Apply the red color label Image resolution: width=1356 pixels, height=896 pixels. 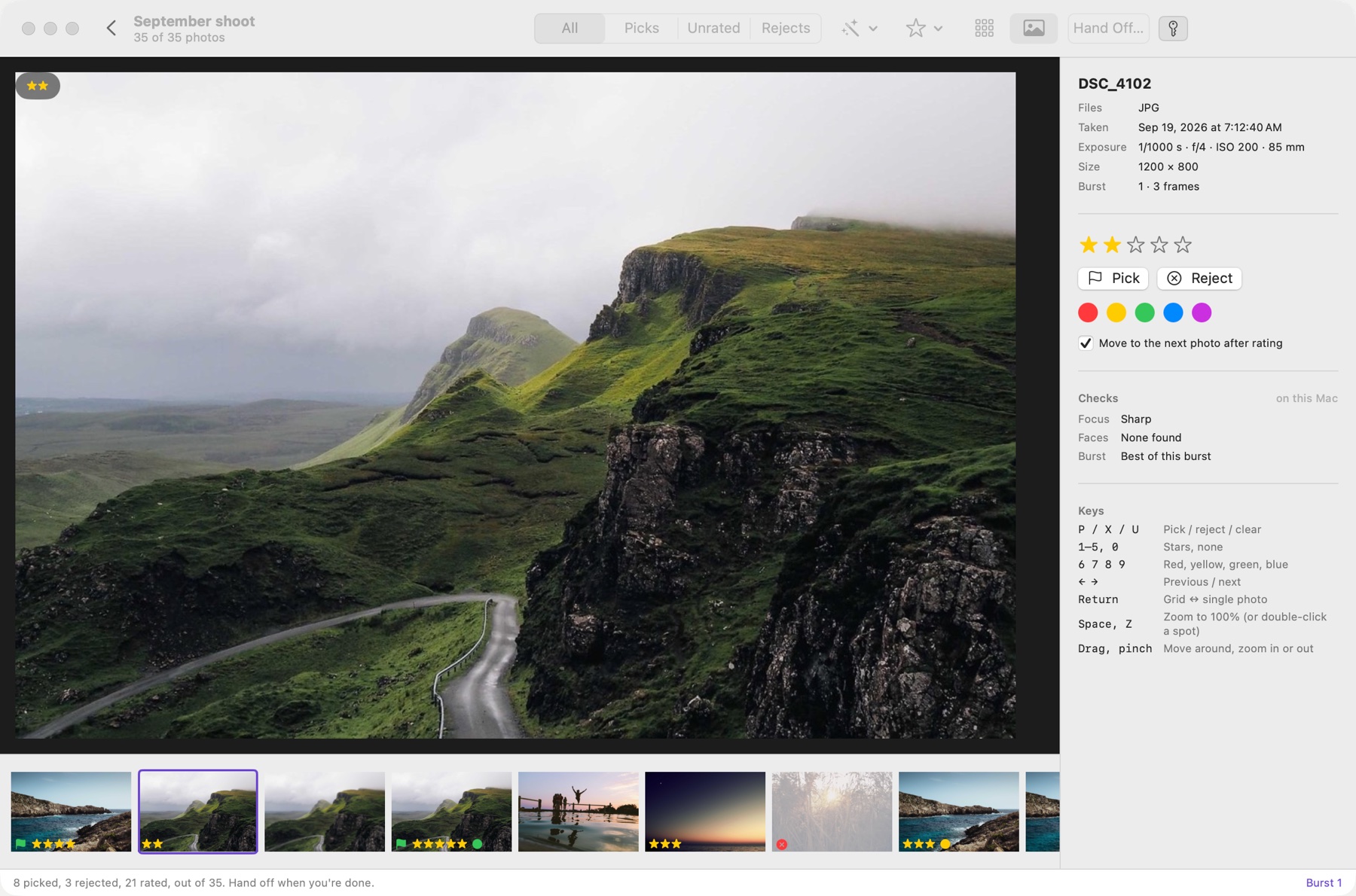pyautogui.click(x=1088, y=312)
